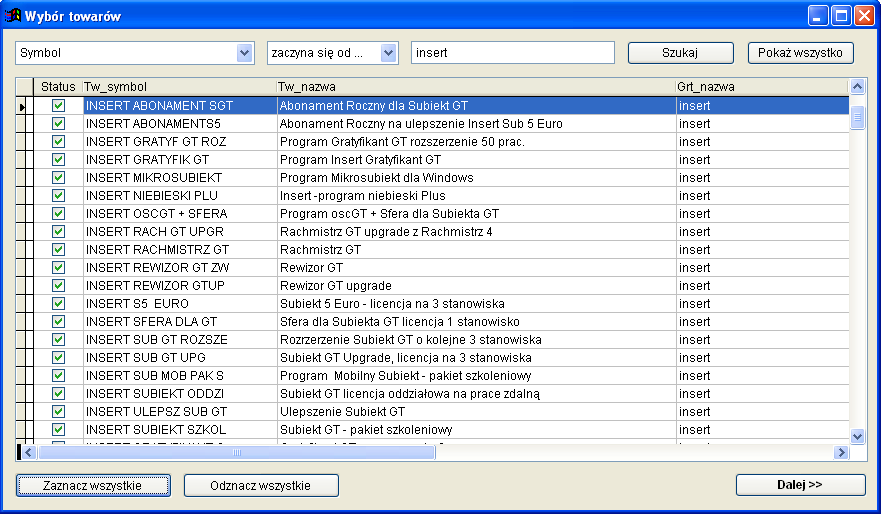
Task: Select cell 'Program Mikrosubiekt dla Windows'
Action: (476, 178)
